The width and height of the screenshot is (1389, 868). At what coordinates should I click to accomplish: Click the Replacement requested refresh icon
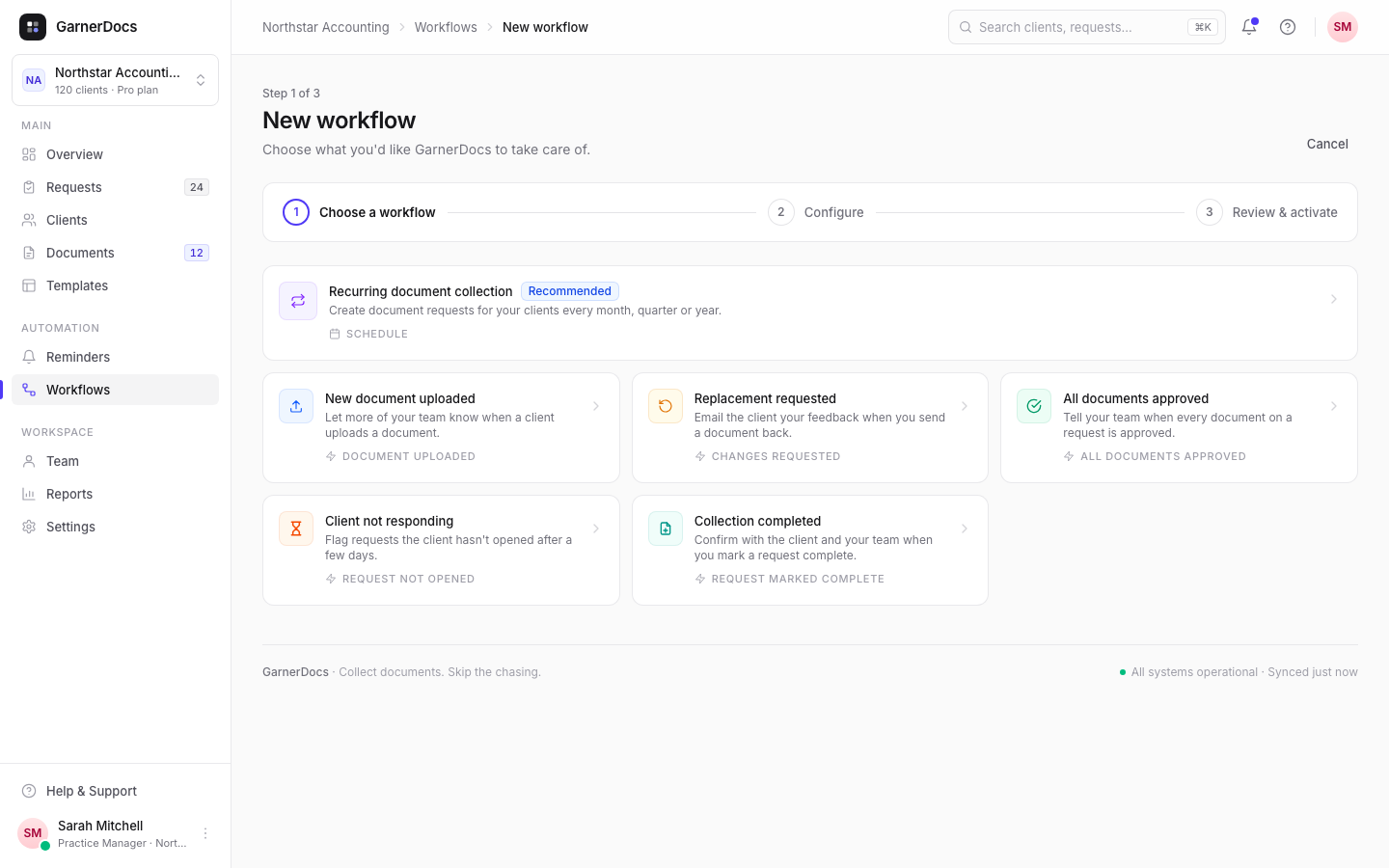pyautogui.click(x=666, y=406)
